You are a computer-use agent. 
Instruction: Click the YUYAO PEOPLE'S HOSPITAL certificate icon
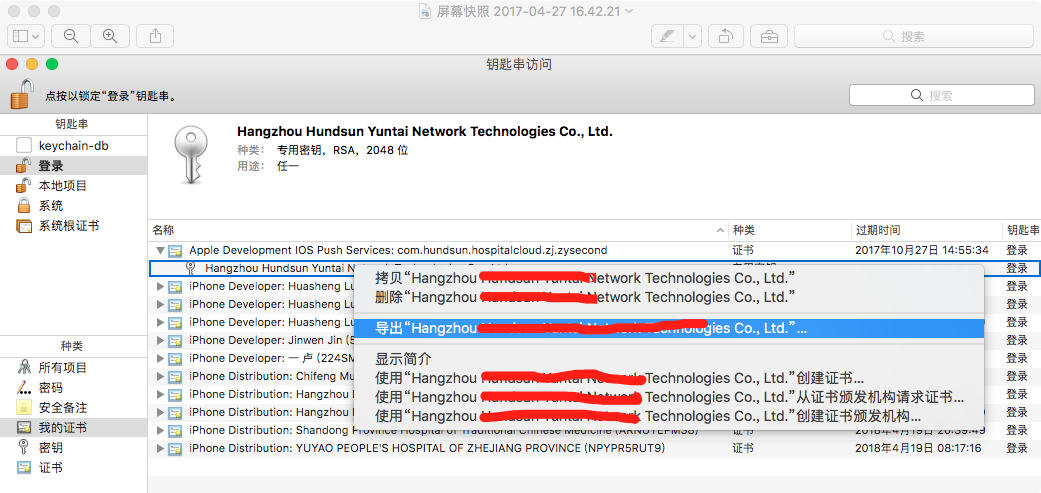click(175, 449)
